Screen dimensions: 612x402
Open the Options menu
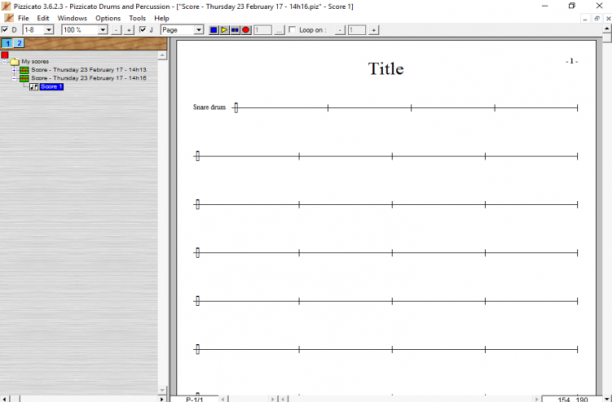pos(108,18)
